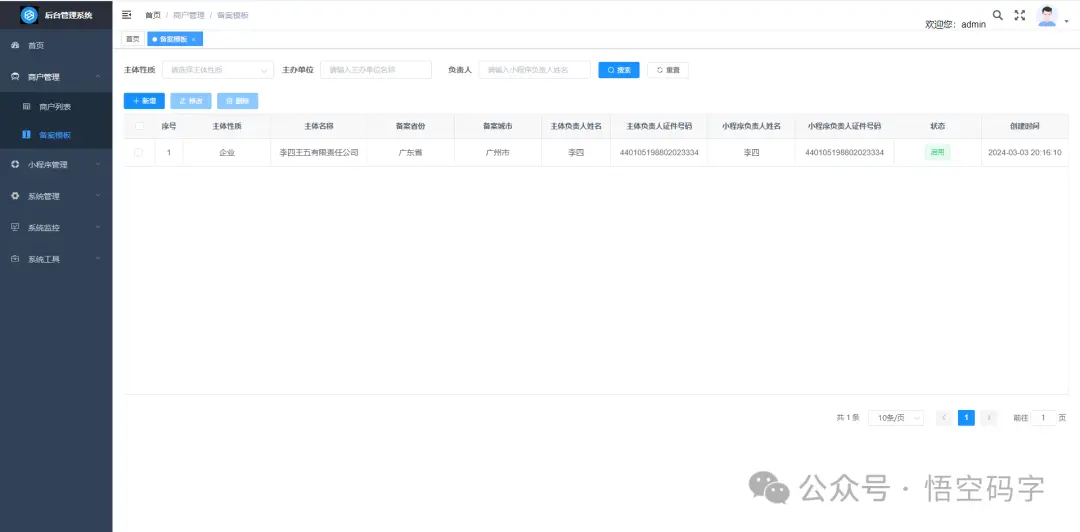1080x532 pixels.
Task: Open the 主体性质 dropdown
Action: click(x=218, y=70)
